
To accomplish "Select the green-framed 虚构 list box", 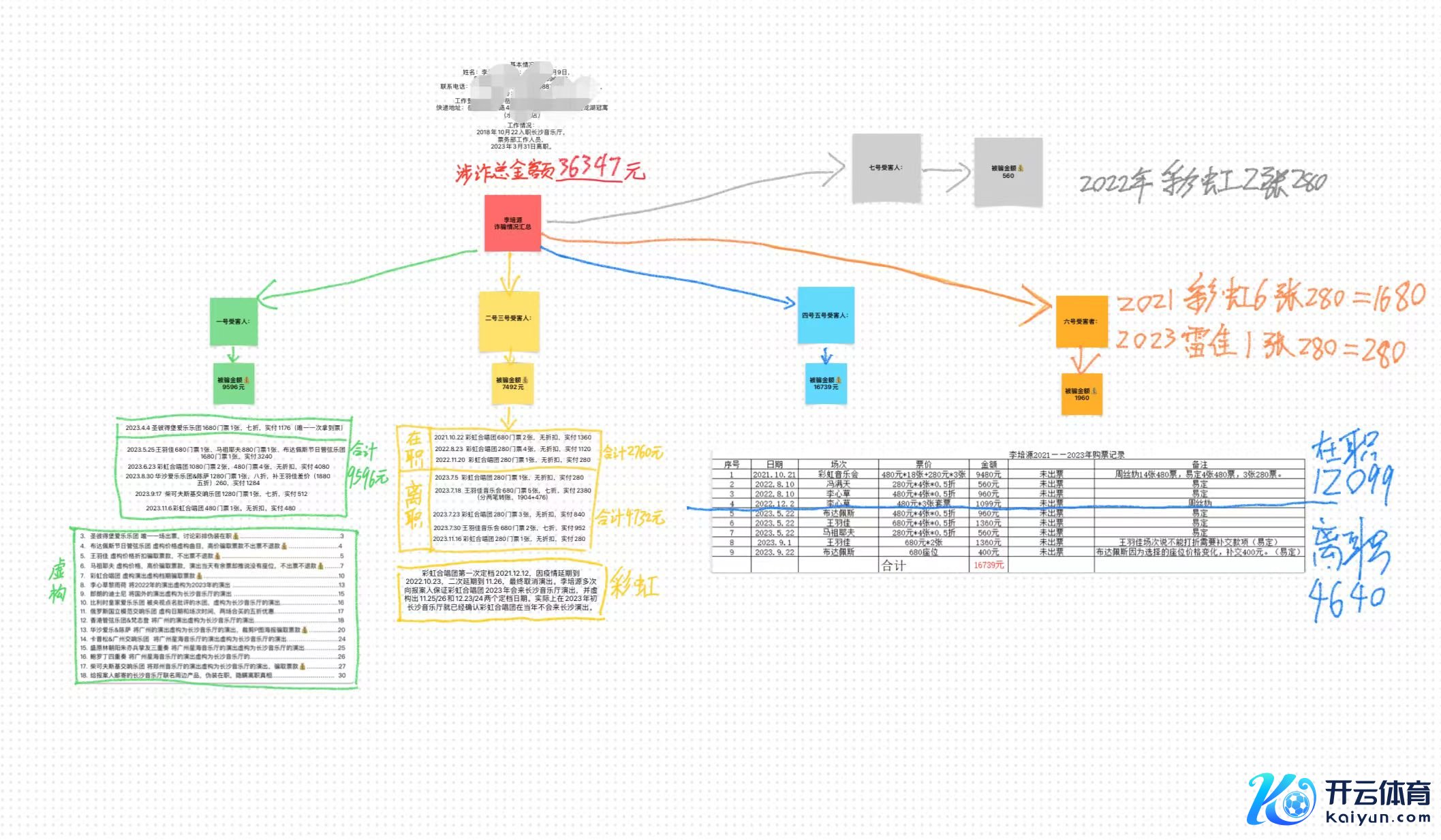I will pos(215,606).
